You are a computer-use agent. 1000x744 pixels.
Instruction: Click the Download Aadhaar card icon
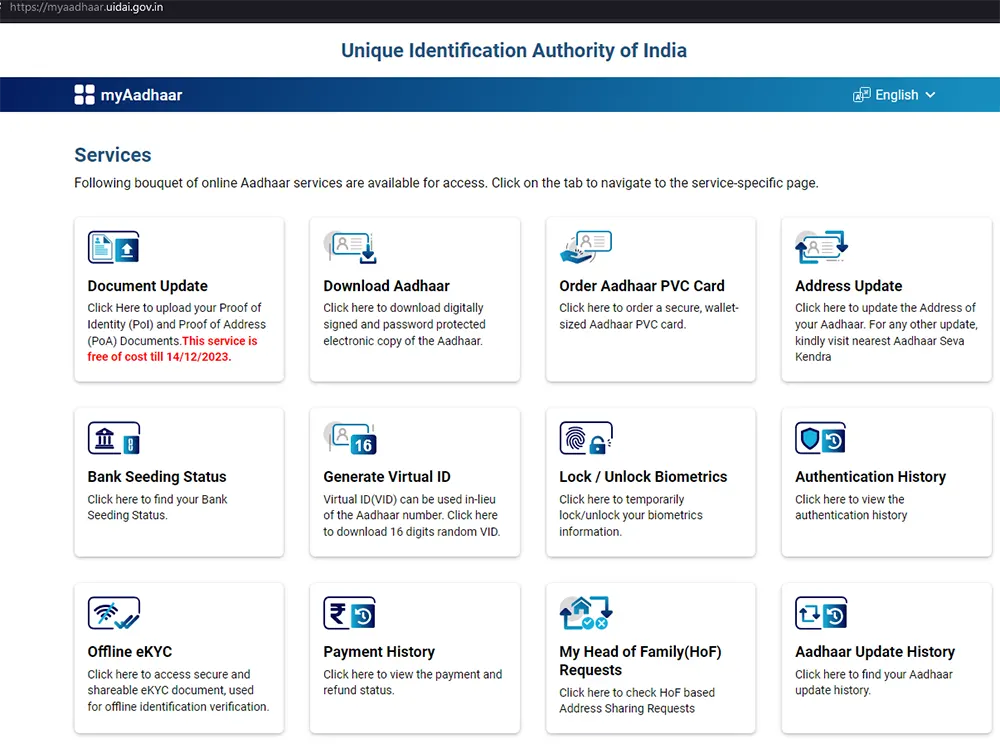[350, 247]
